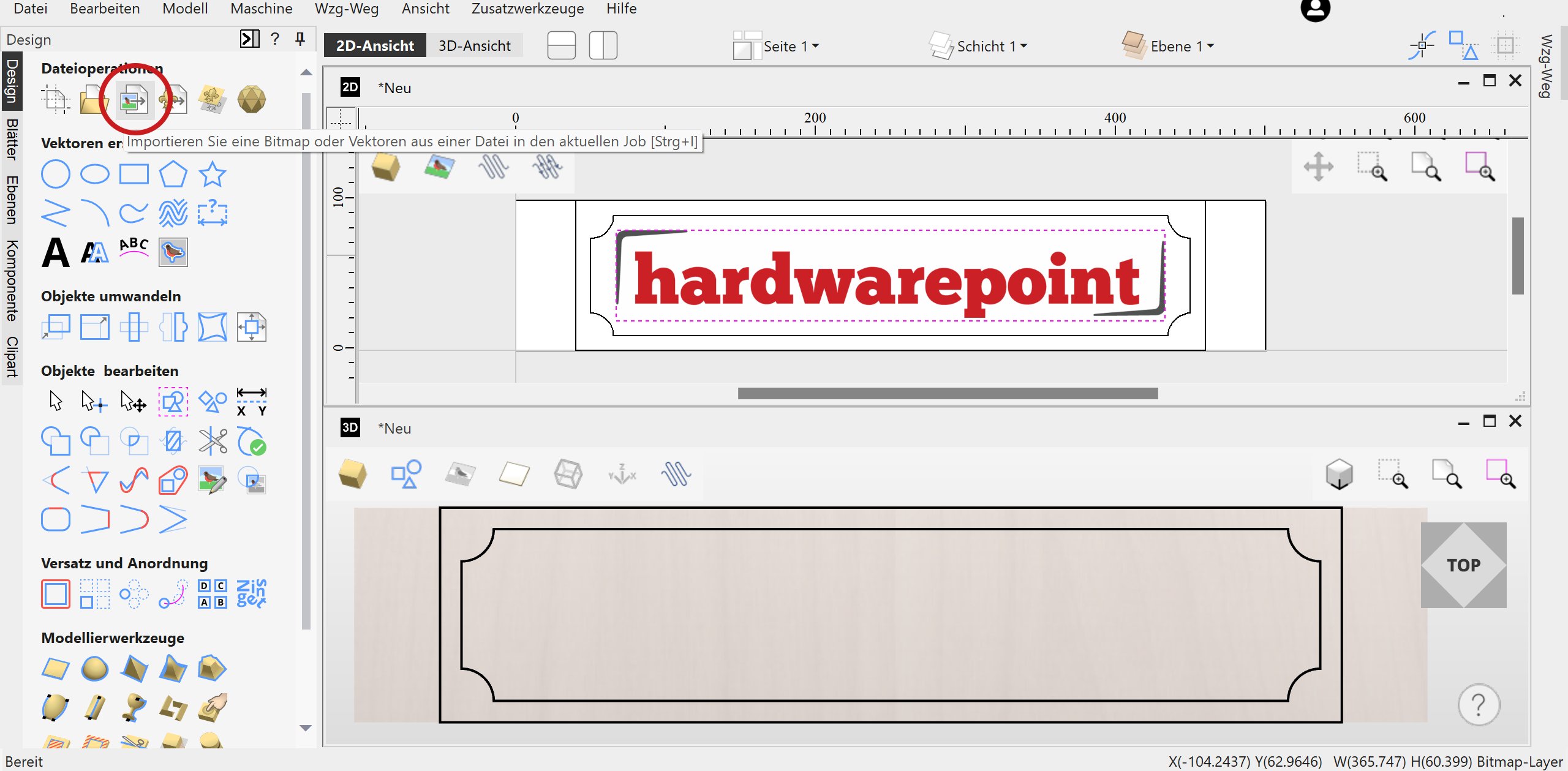Click the pan arrows icon in 2D view

tap(1318, 167)
